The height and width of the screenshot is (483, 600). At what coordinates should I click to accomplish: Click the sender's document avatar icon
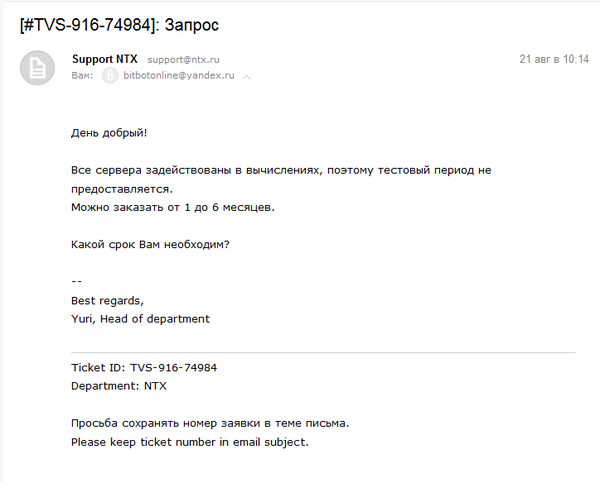[37, 67]
